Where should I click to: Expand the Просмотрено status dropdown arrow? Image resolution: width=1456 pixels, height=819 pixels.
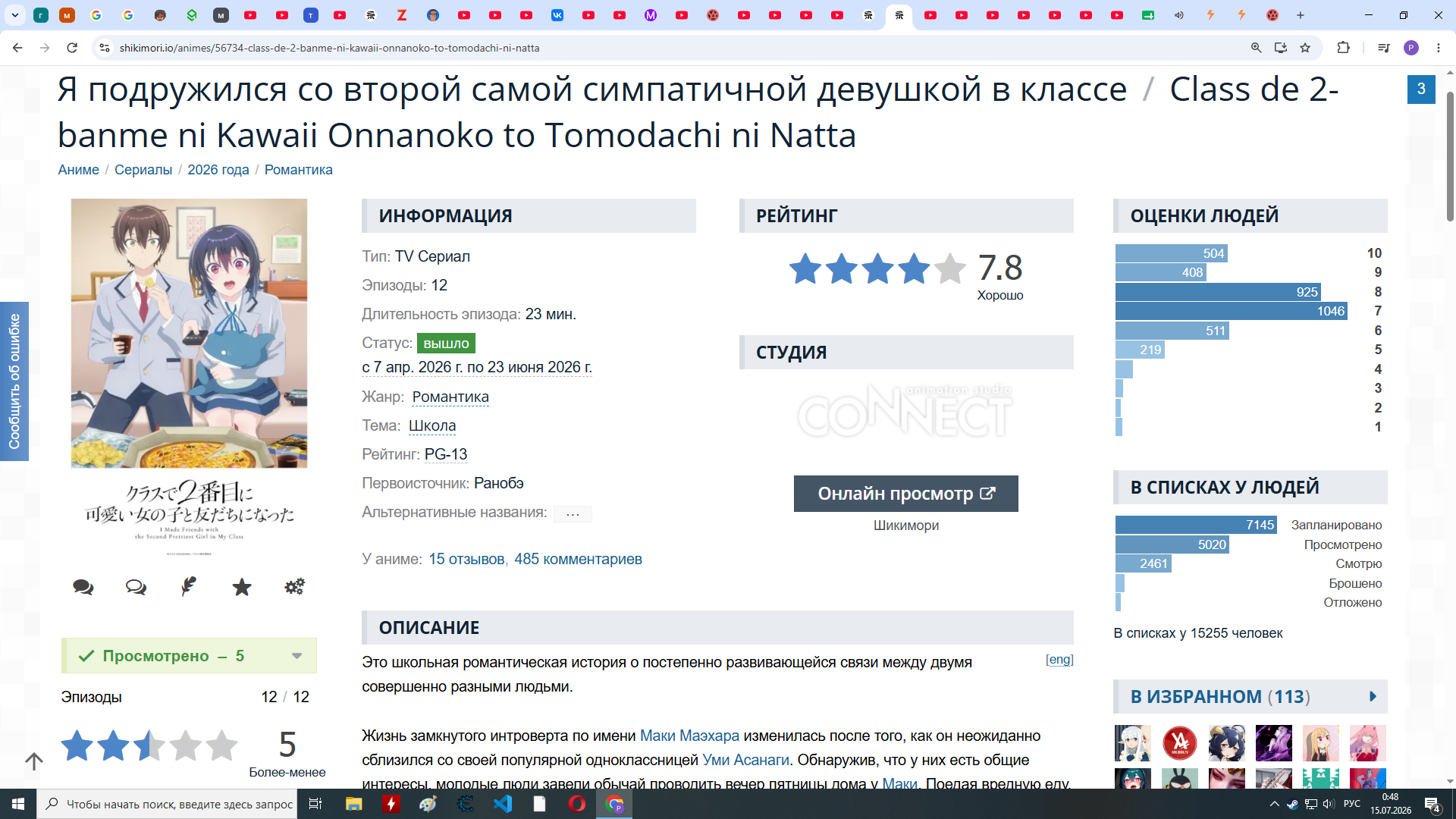pyautogui.click(x=297, y=656)
